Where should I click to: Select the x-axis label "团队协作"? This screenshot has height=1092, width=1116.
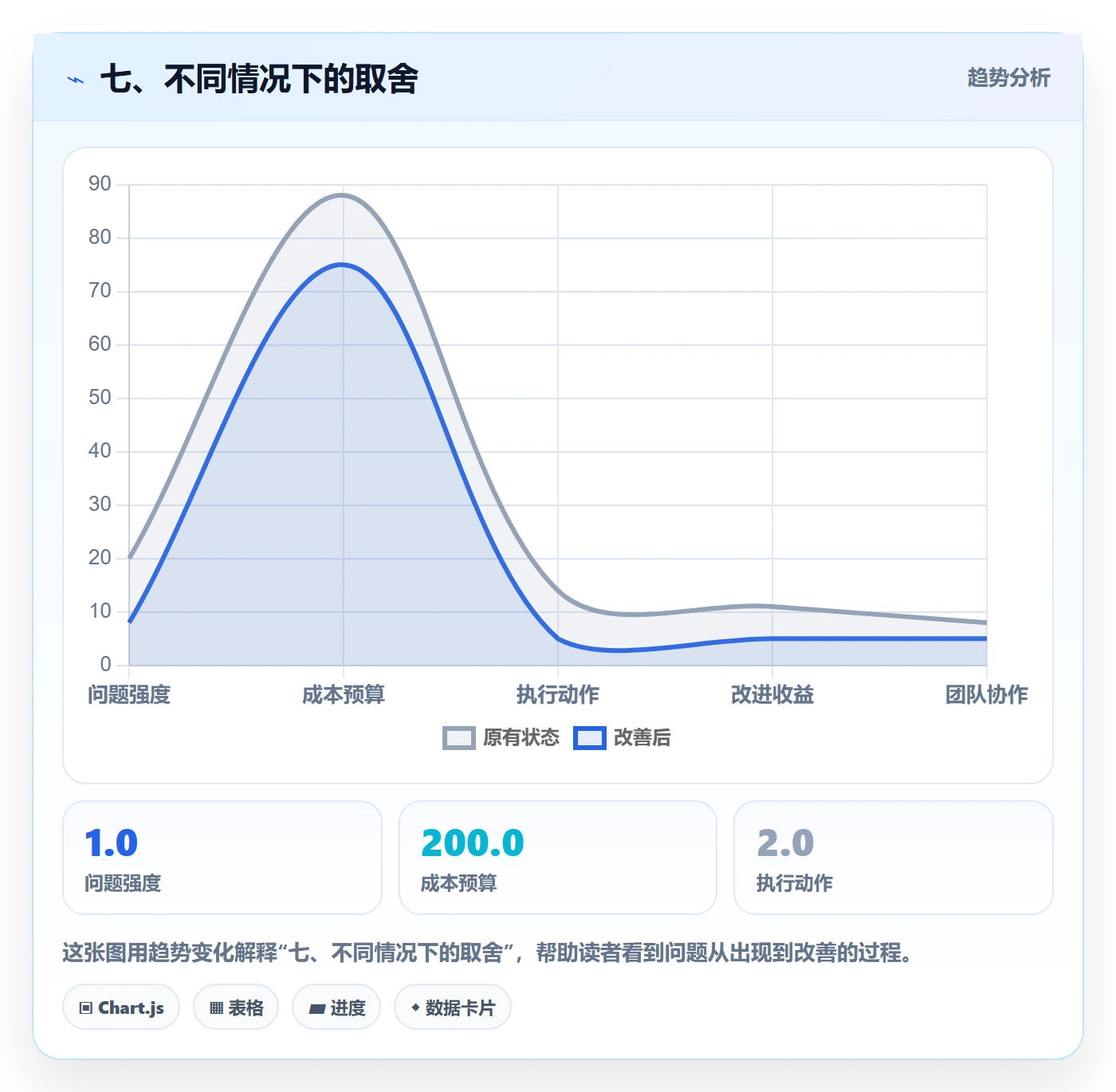coord(987,694)
